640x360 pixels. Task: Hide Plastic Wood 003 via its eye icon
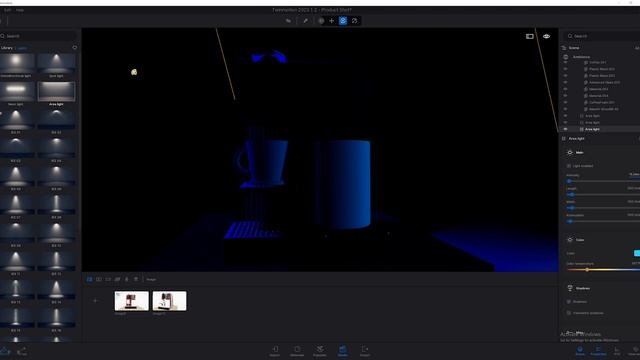(x=565, y=69)
